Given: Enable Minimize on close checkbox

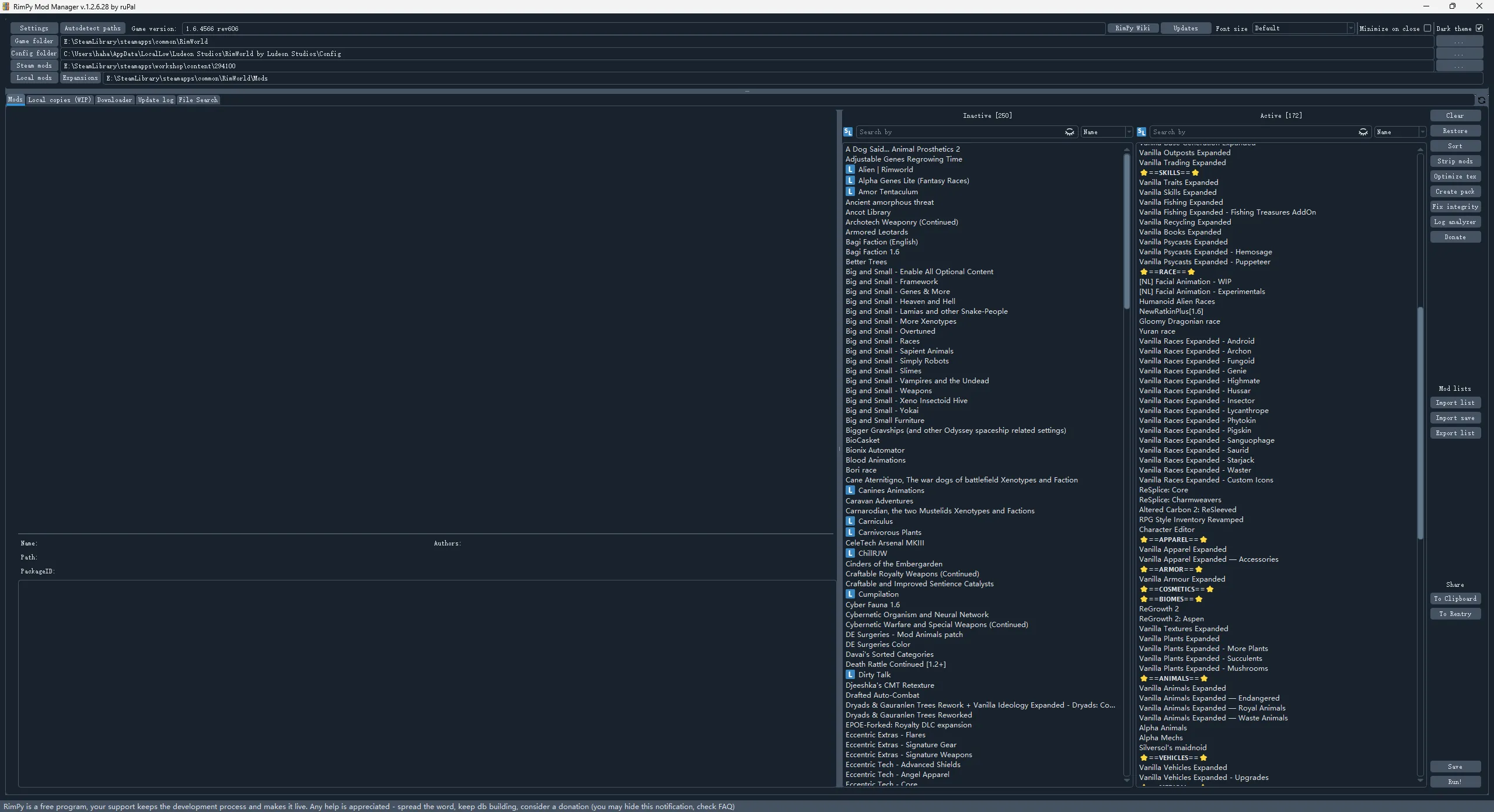Looking at the screenshot, I should click(x=1427, y=28).
